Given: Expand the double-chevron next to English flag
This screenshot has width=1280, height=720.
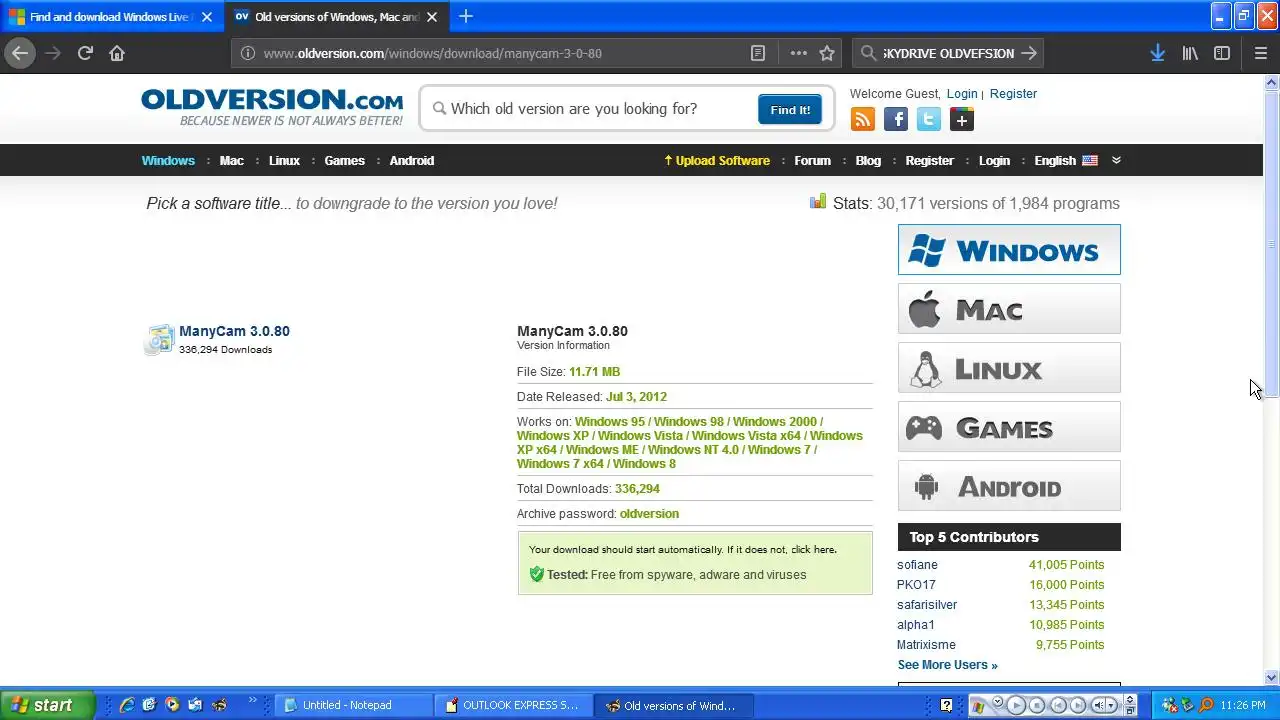Looking at the screenshot, I should tap(1116, 160).
